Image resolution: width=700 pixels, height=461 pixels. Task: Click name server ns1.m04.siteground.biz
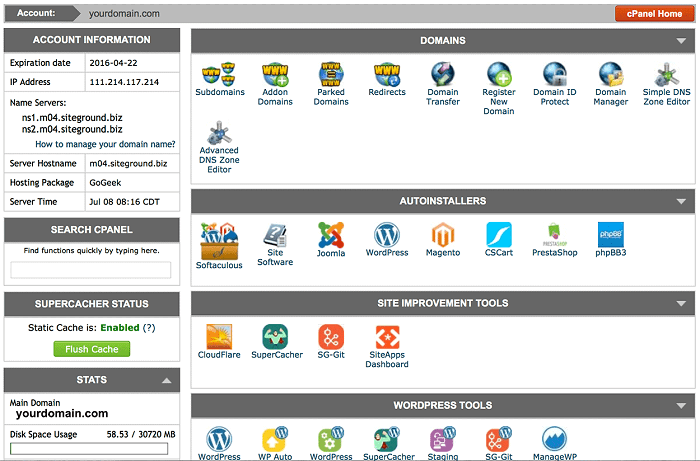[x=72, y=118]
